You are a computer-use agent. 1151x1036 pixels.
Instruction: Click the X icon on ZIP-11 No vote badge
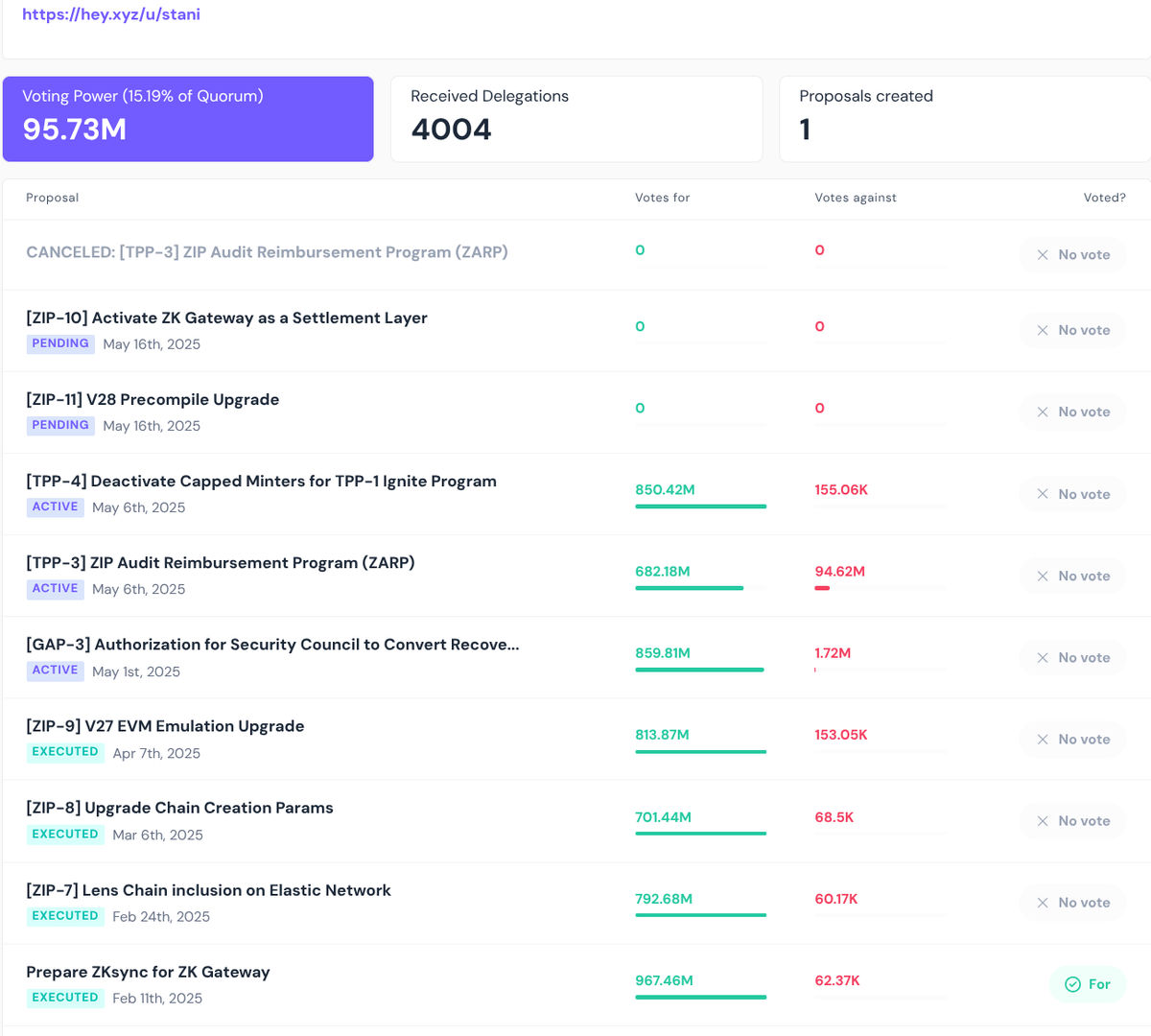tap(1043, 412)
